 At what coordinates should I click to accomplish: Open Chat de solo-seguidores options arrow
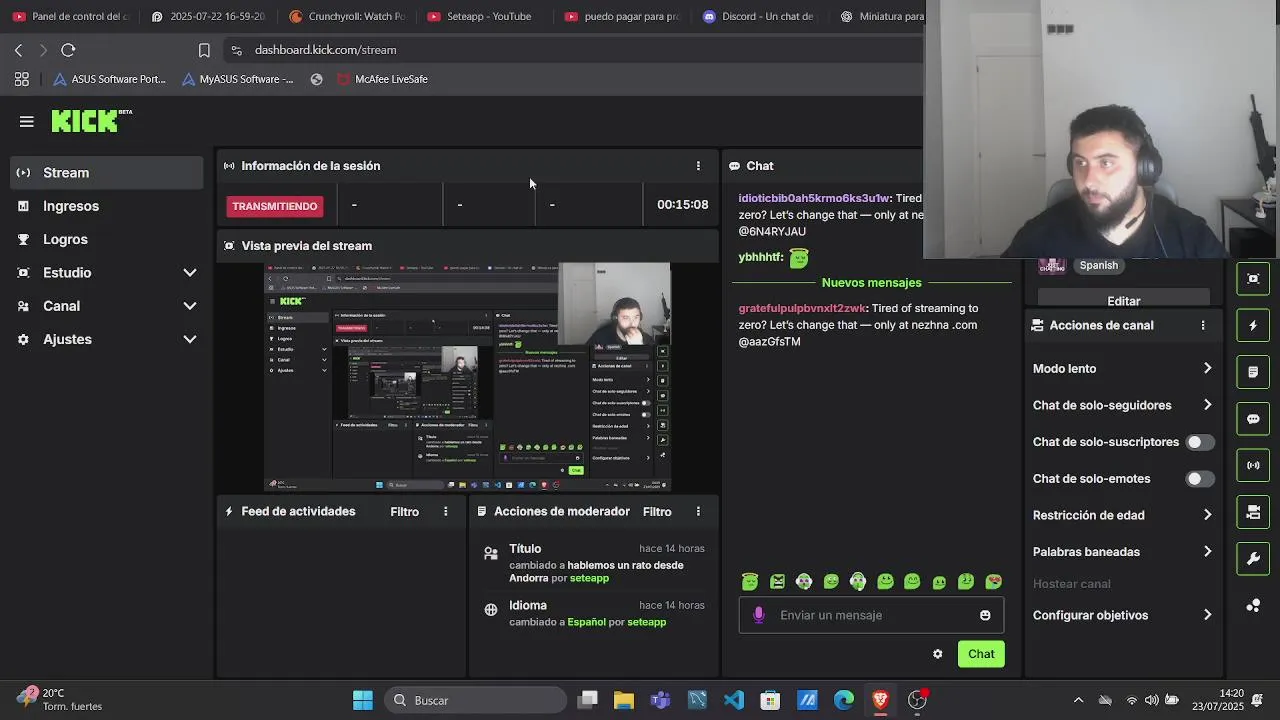[1207, 405]
